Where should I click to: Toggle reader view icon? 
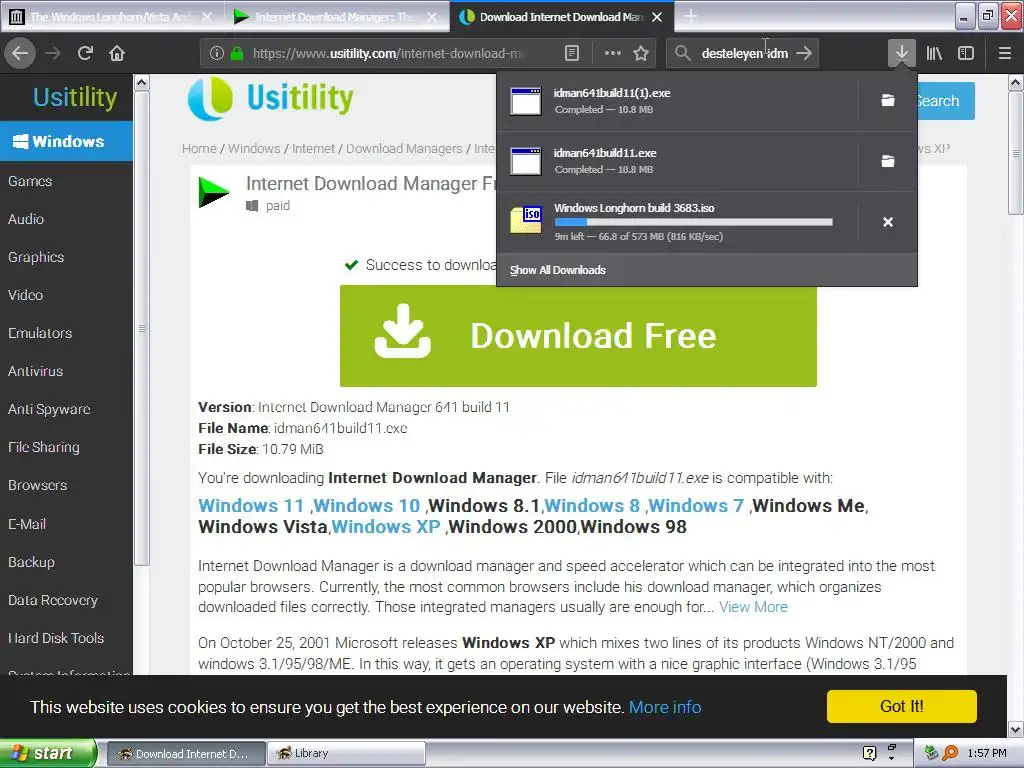(571, 53)
